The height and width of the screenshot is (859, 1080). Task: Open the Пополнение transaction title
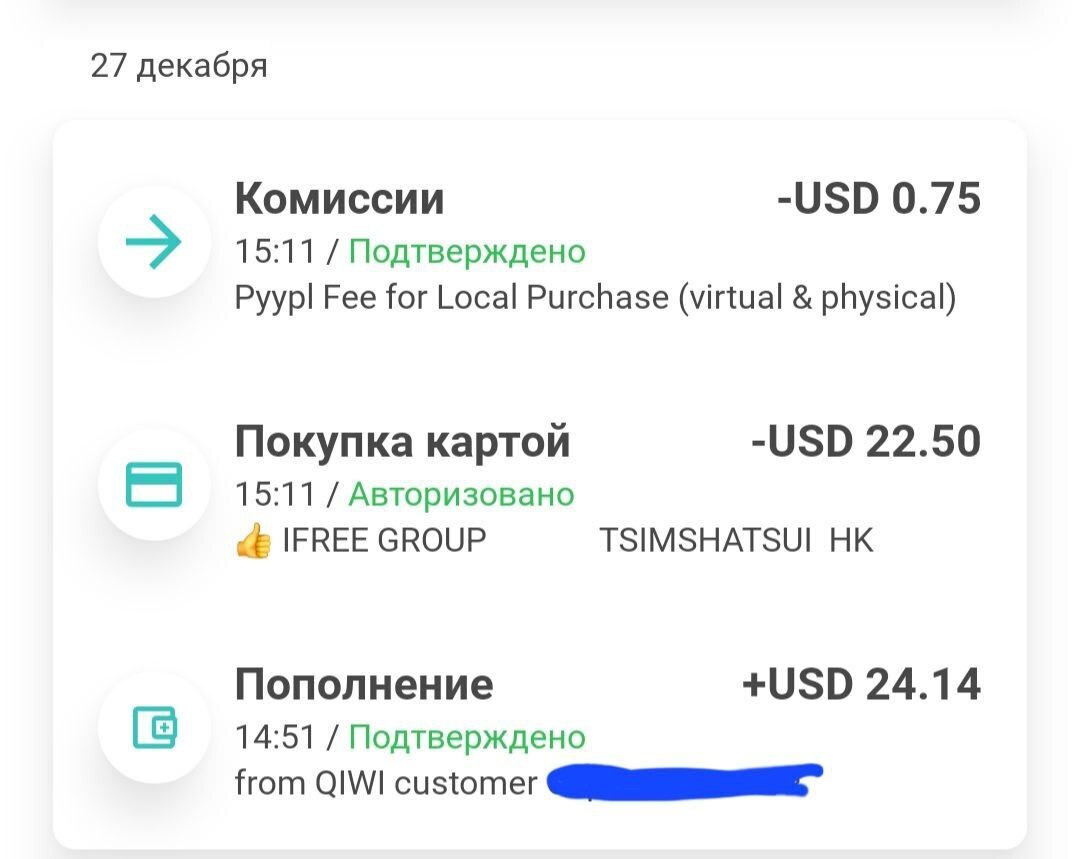364,685
